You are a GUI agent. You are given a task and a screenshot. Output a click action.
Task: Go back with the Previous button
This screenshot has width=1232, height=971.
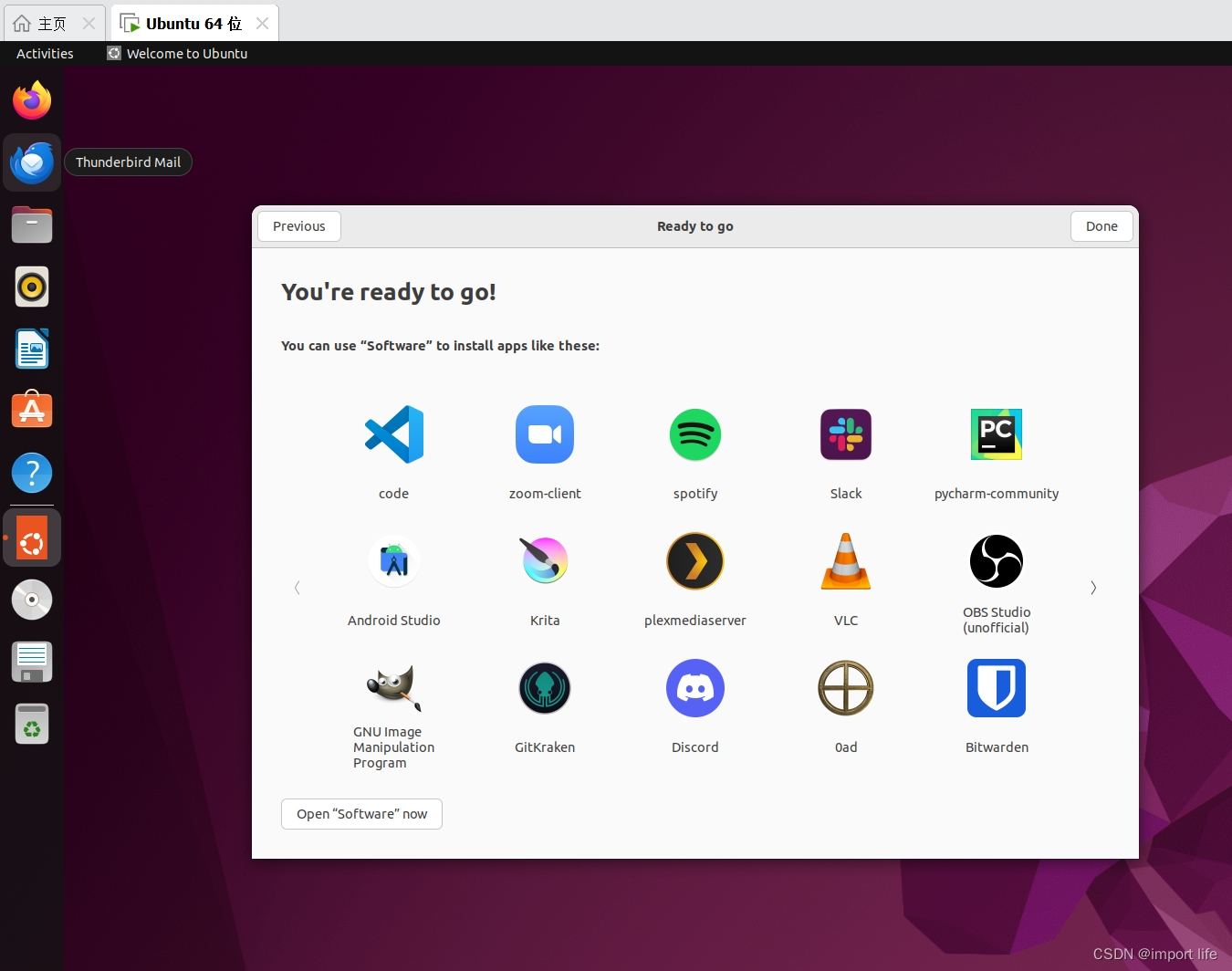pyautogui.click(x=299, y=226)
